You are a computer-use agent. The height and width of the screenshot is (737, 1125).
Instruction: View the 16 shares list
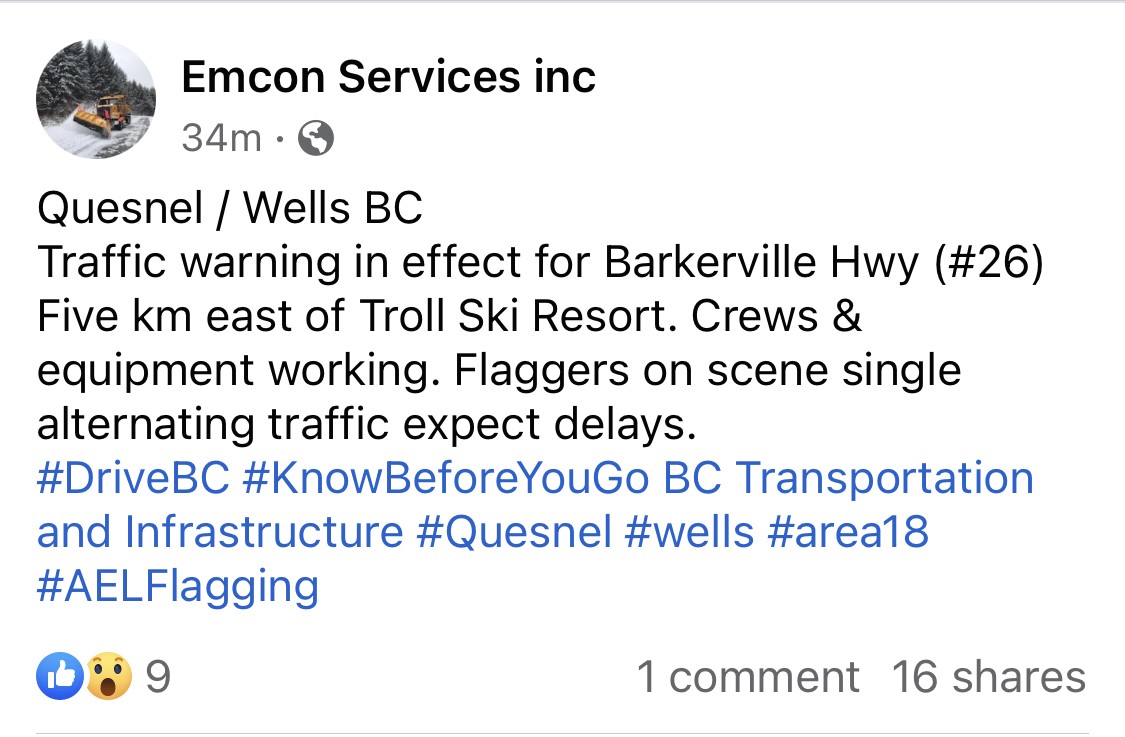tap(989, 677)
